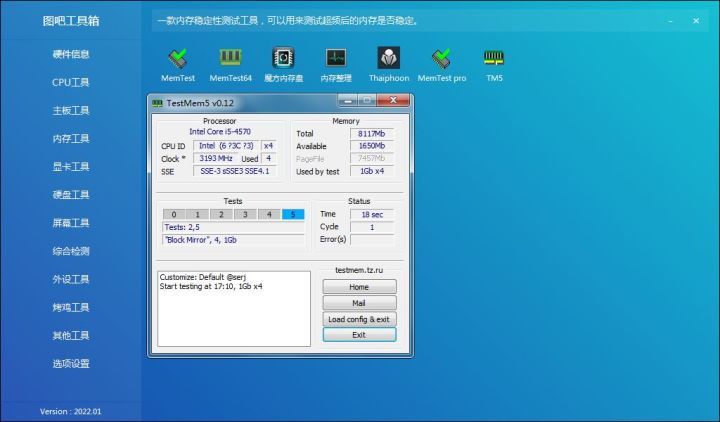Launch the TM5 tool icon
Viewport: 720px width, 422px height.
(x=494, y=61)
